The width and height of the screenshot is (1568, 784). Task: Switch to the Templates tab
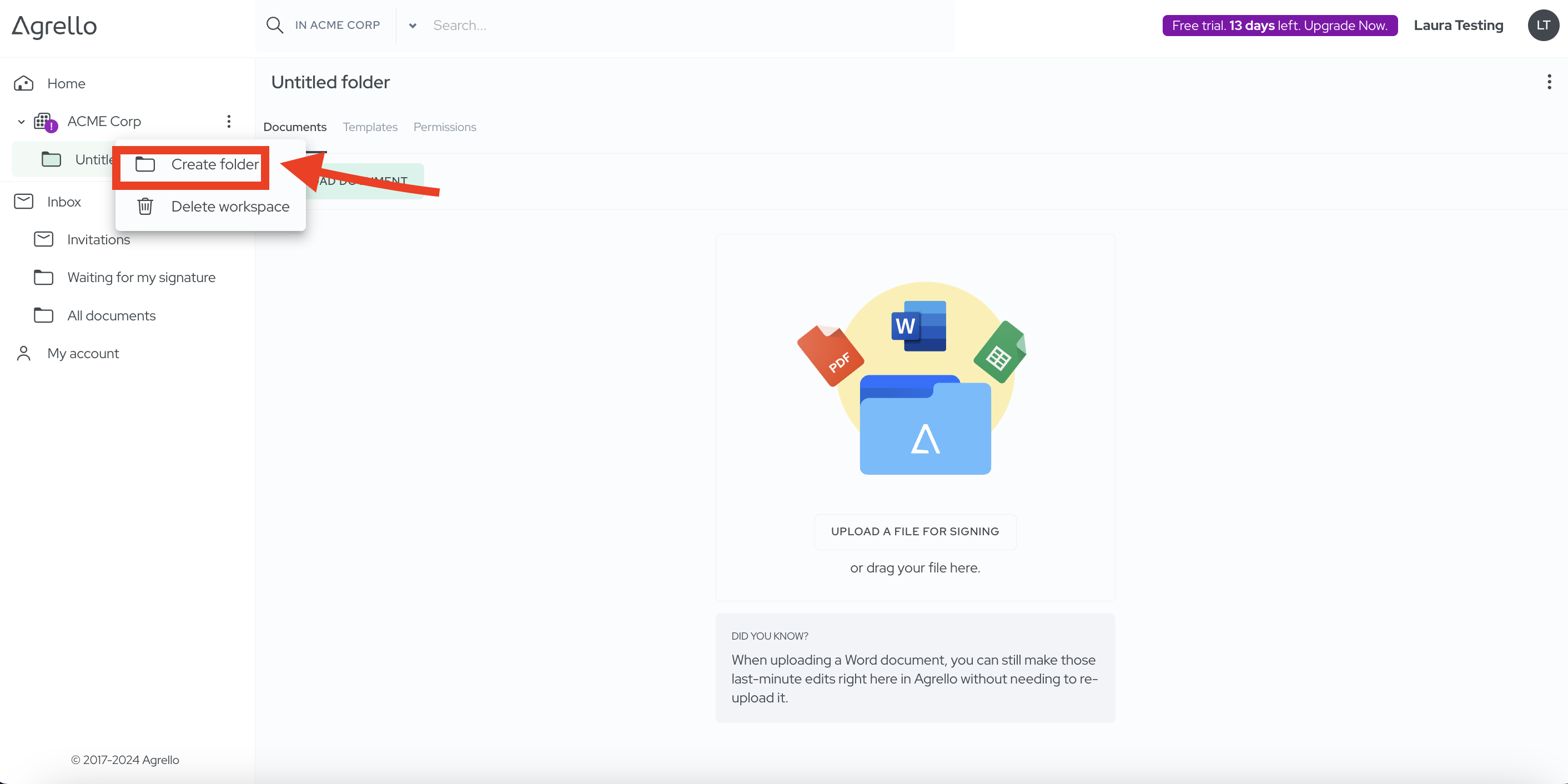[369, 127]
